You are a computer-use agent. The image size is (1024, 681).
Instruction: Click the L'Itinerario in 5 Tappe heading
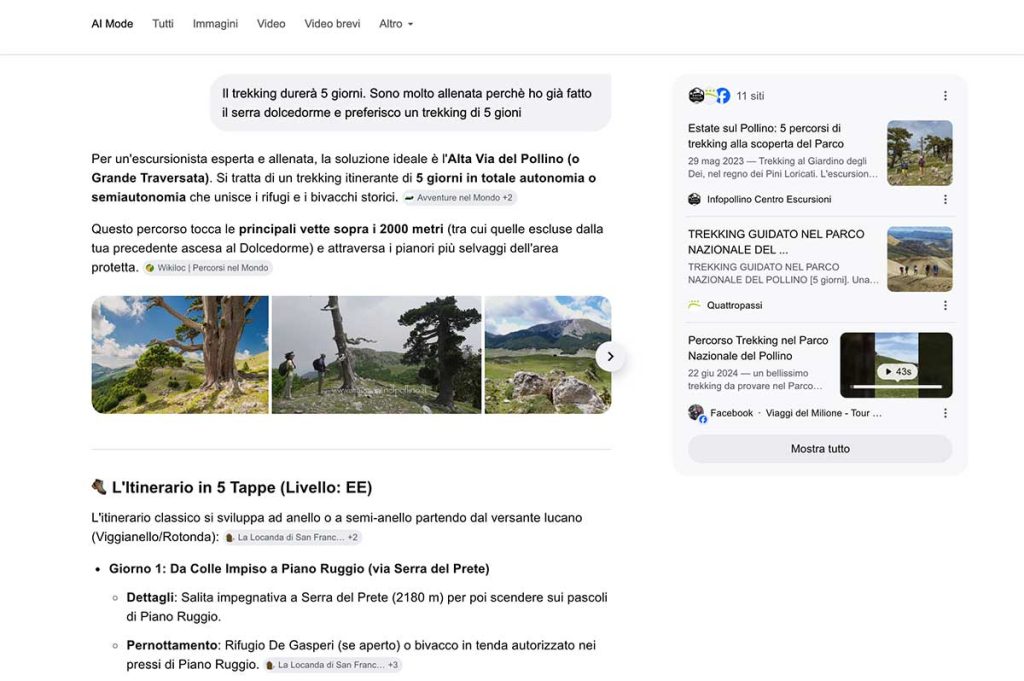(242, 487)
